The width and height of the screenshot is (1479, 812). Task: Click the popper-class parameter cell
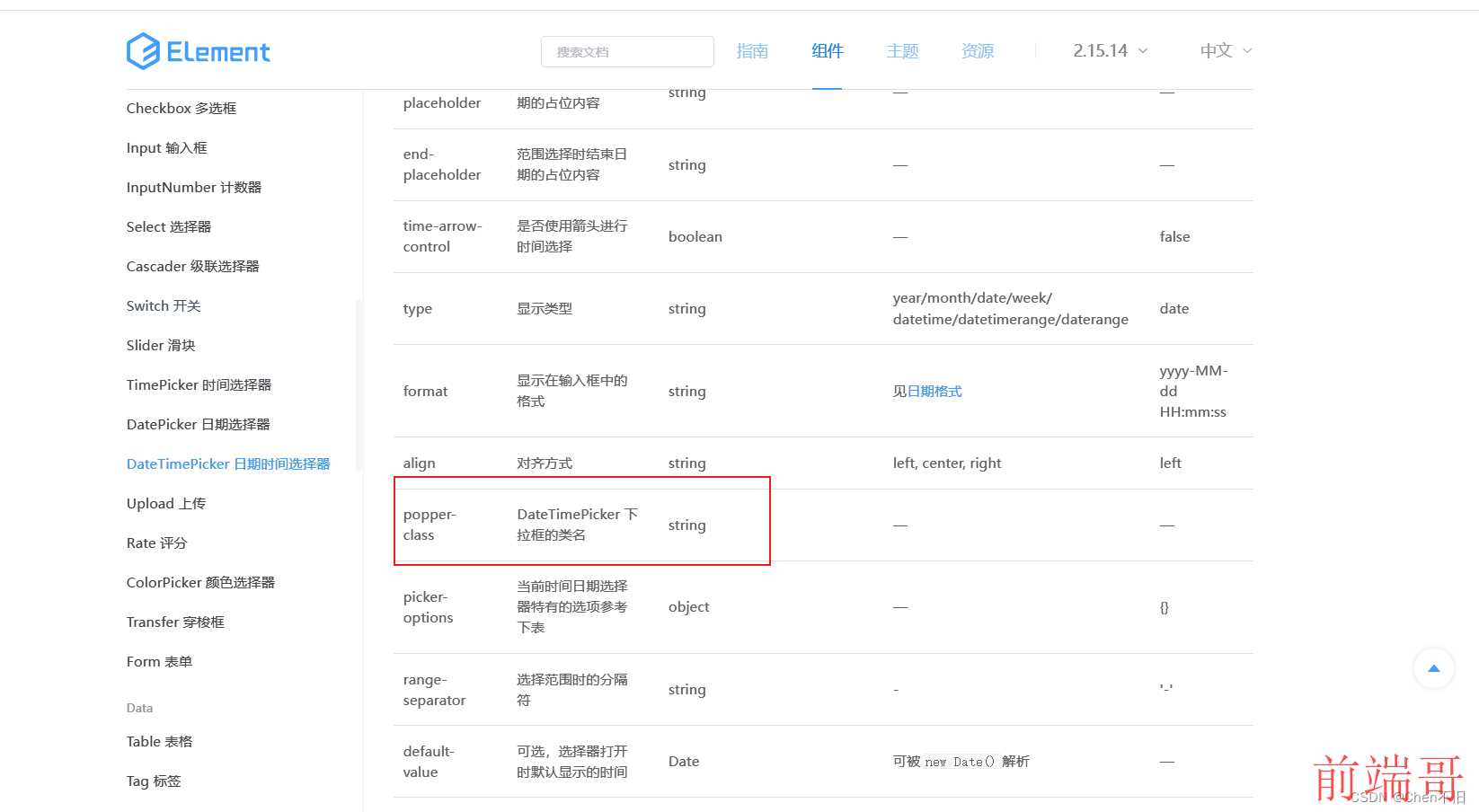[430, 525]
